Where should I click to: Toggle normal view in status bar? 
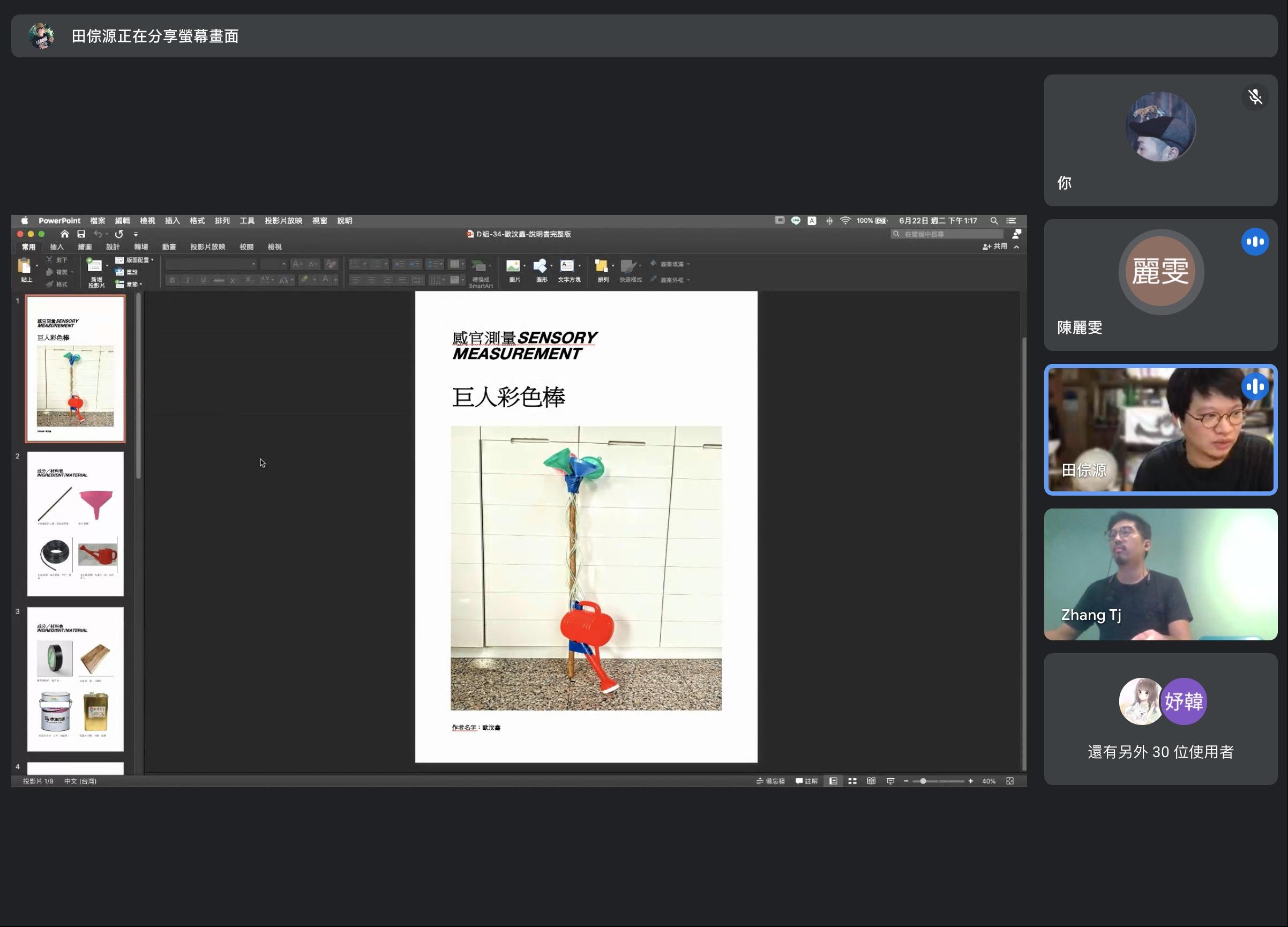pyautogui.click(x=833, y=781)
